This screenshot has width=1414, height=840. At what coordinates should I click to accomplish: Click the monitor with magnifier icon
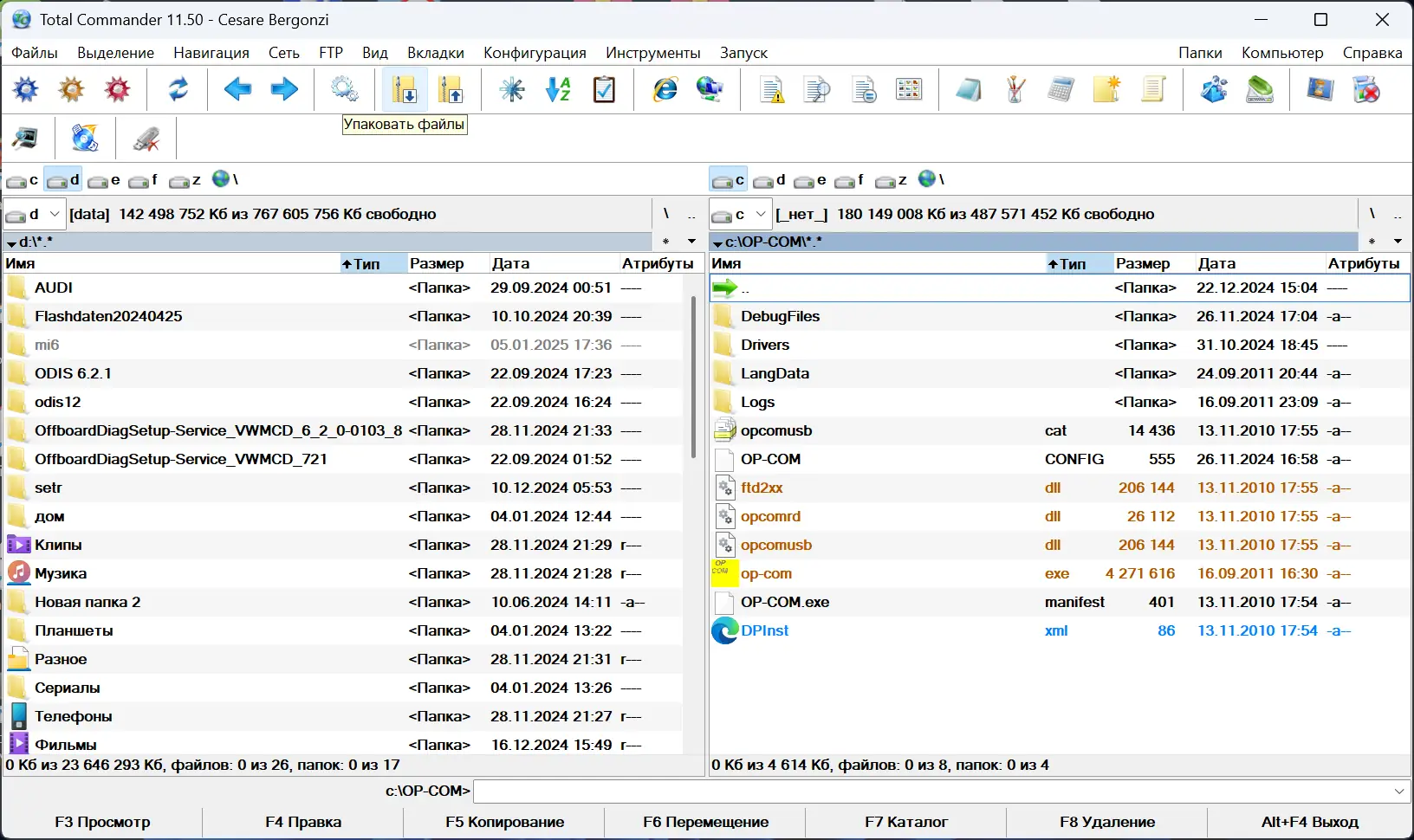pos(26,138)
